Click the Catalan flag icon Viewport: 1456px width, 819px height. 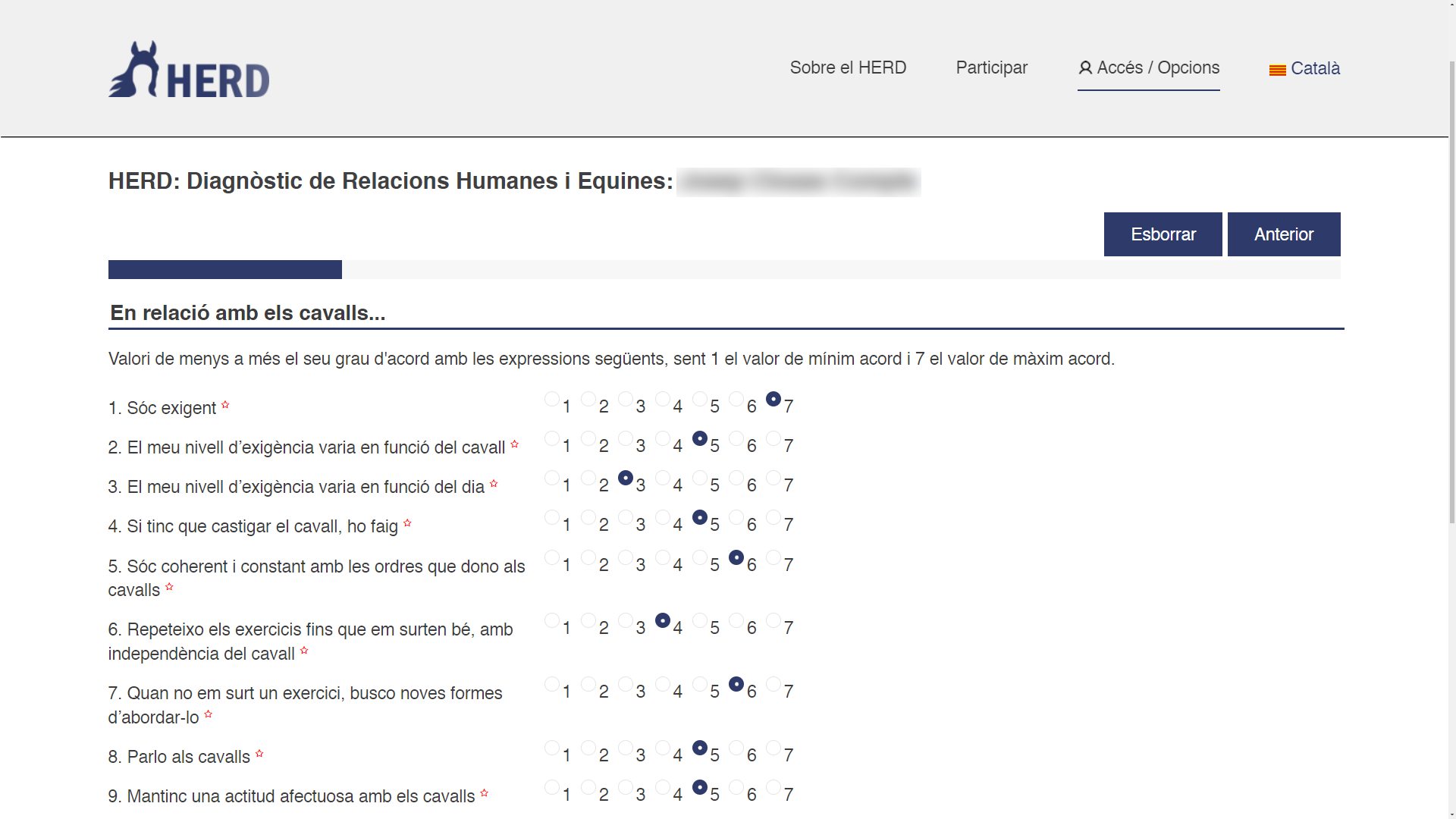(1277, 70)
